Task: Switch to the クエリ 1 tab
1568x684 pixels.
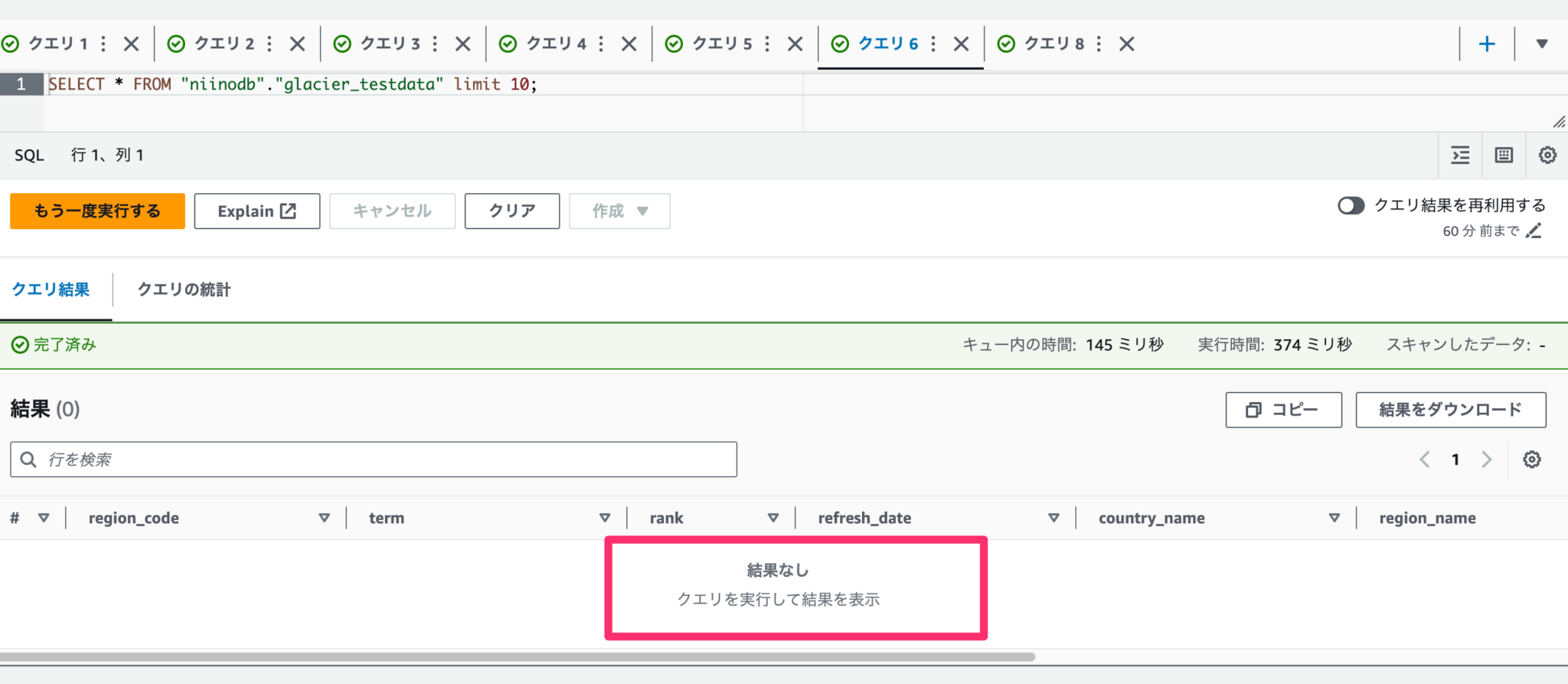Action: tap(57, 44)
